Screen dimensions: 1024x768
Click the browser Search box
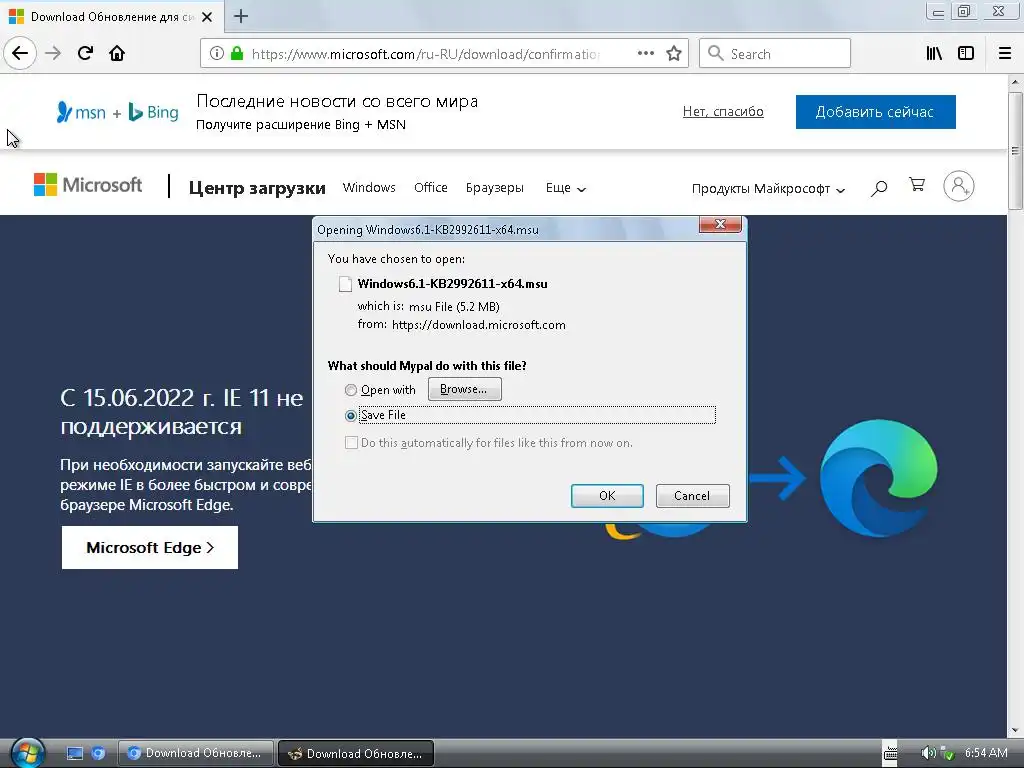click(775, 53)
